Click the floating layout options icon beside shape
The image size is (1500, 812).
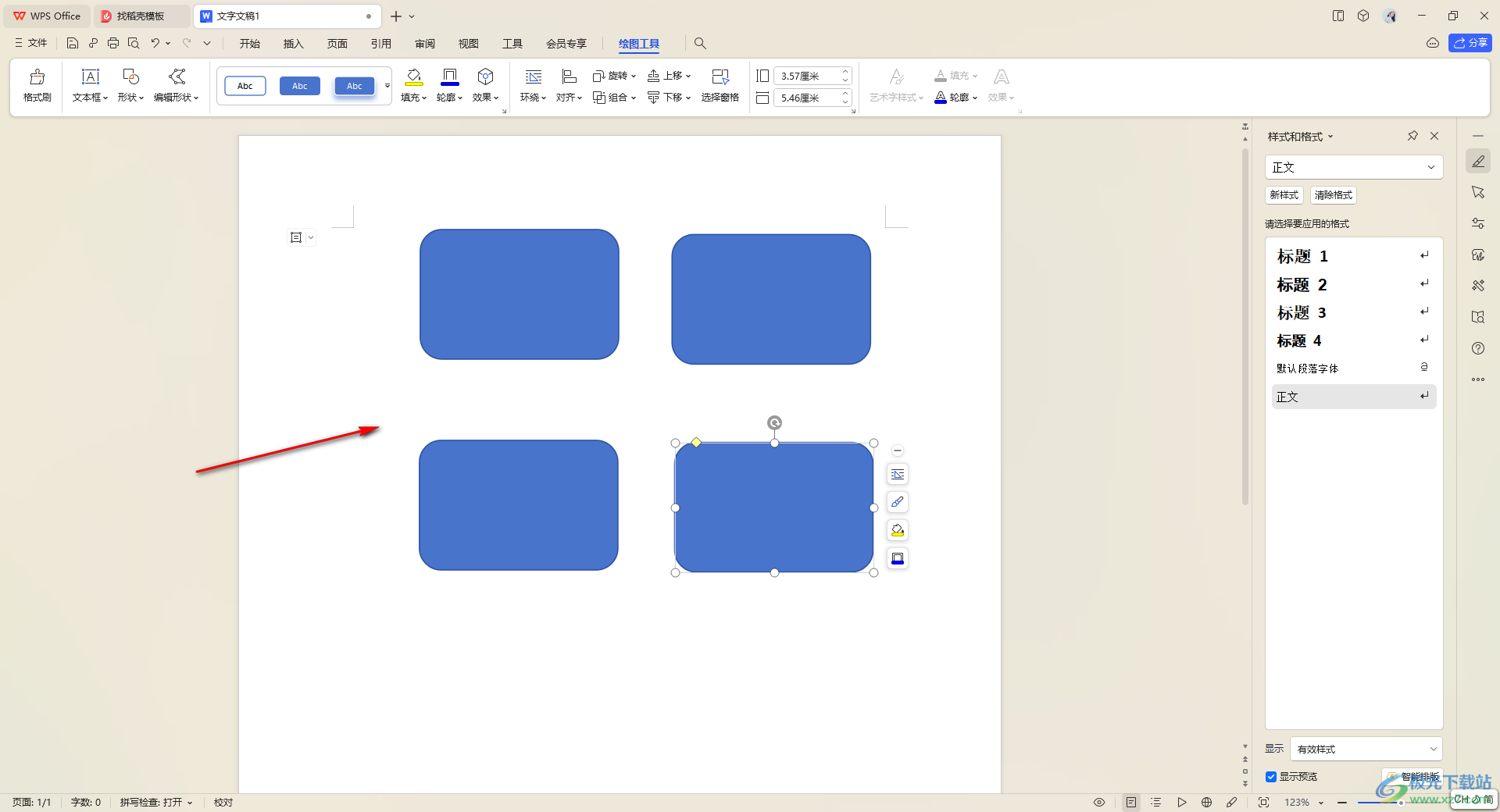pos(898,474)
